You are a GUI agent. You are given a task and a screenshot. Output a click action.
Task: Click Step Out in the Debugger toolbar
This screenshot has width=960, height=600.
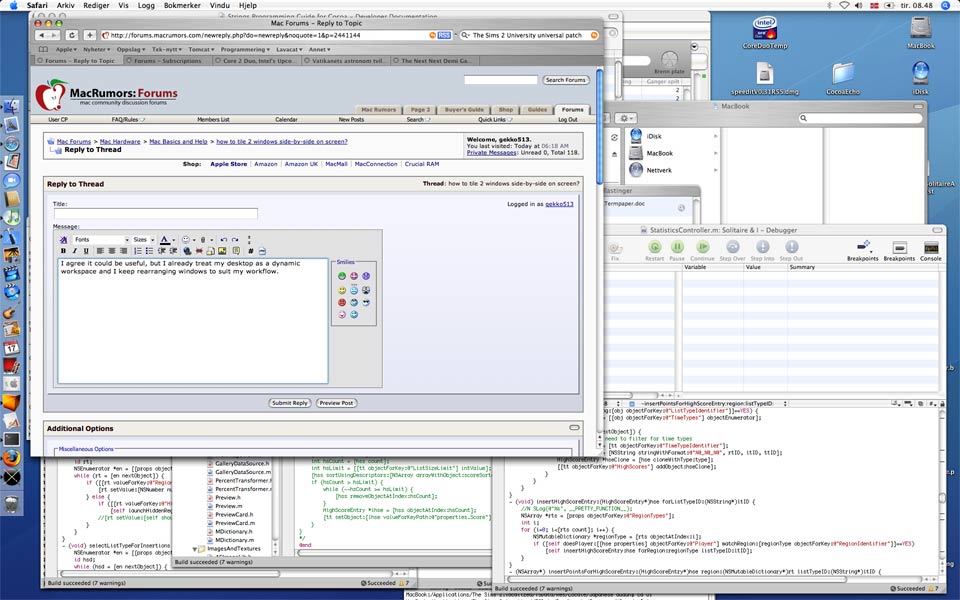[x=791, y=250]
